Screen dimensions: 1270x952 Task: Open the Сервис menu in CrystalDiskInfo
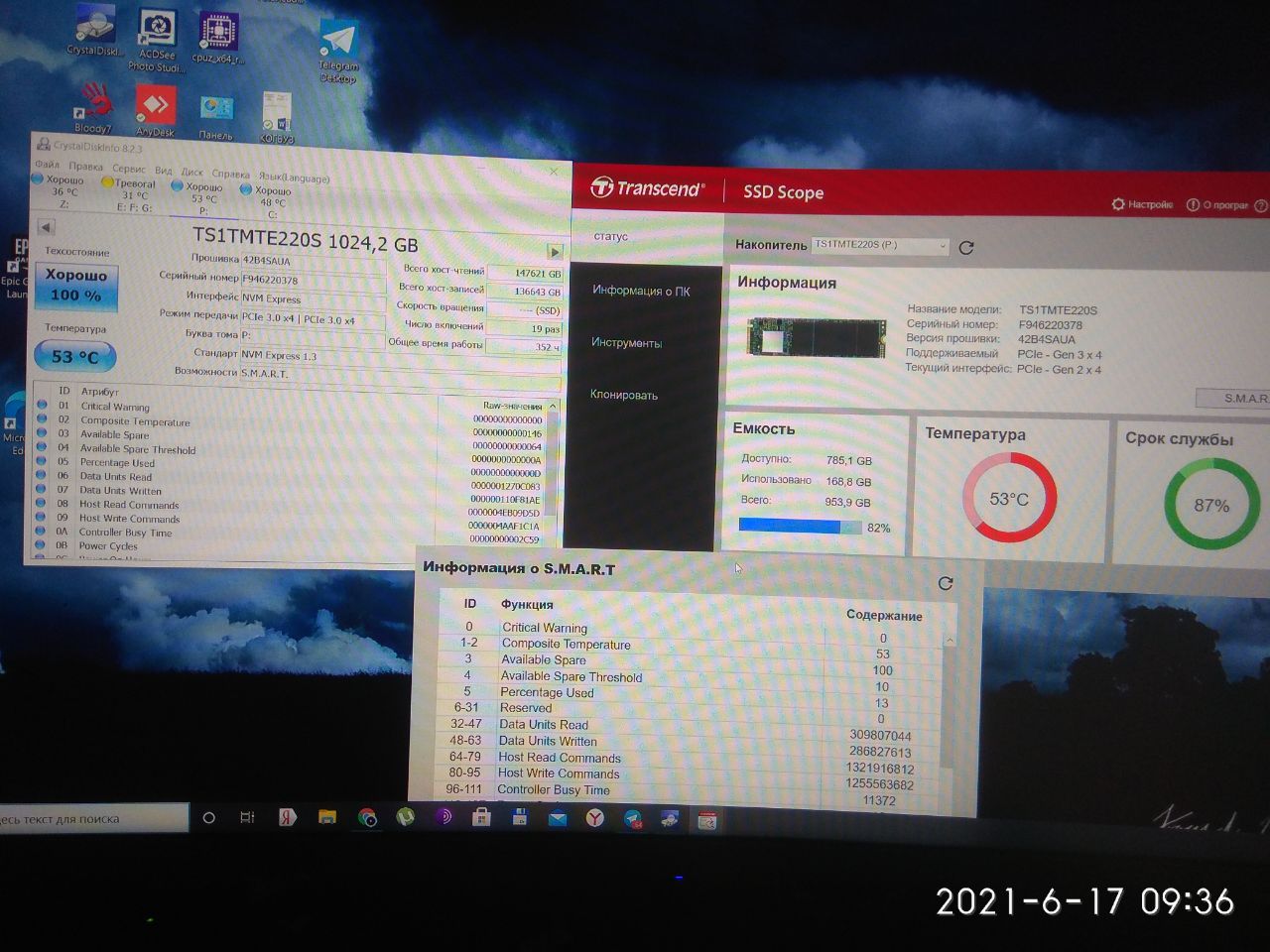click(129, 170)
